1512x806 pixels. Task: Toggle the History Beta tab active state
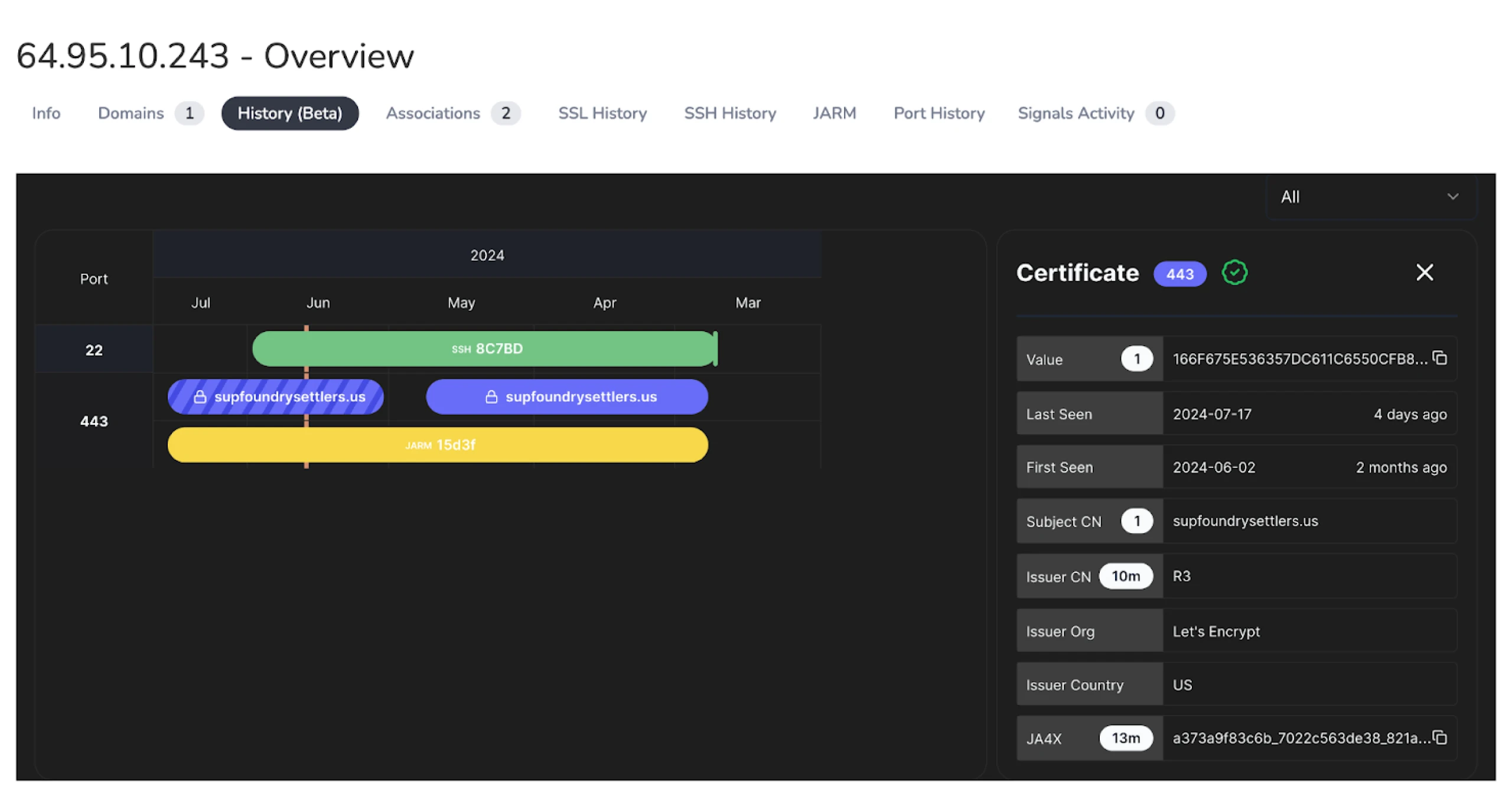[x=289, y=113]
